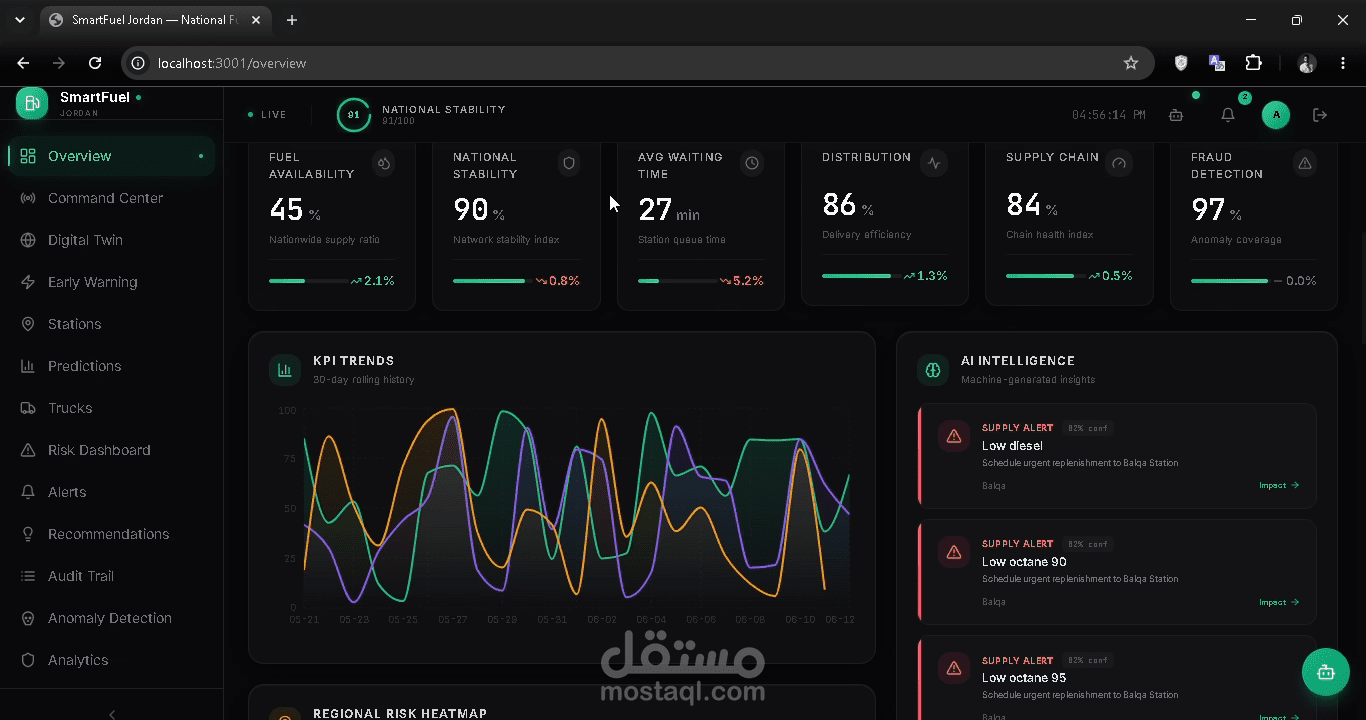
Task: Click the LIVE status indicator
Action: [267, 115]
